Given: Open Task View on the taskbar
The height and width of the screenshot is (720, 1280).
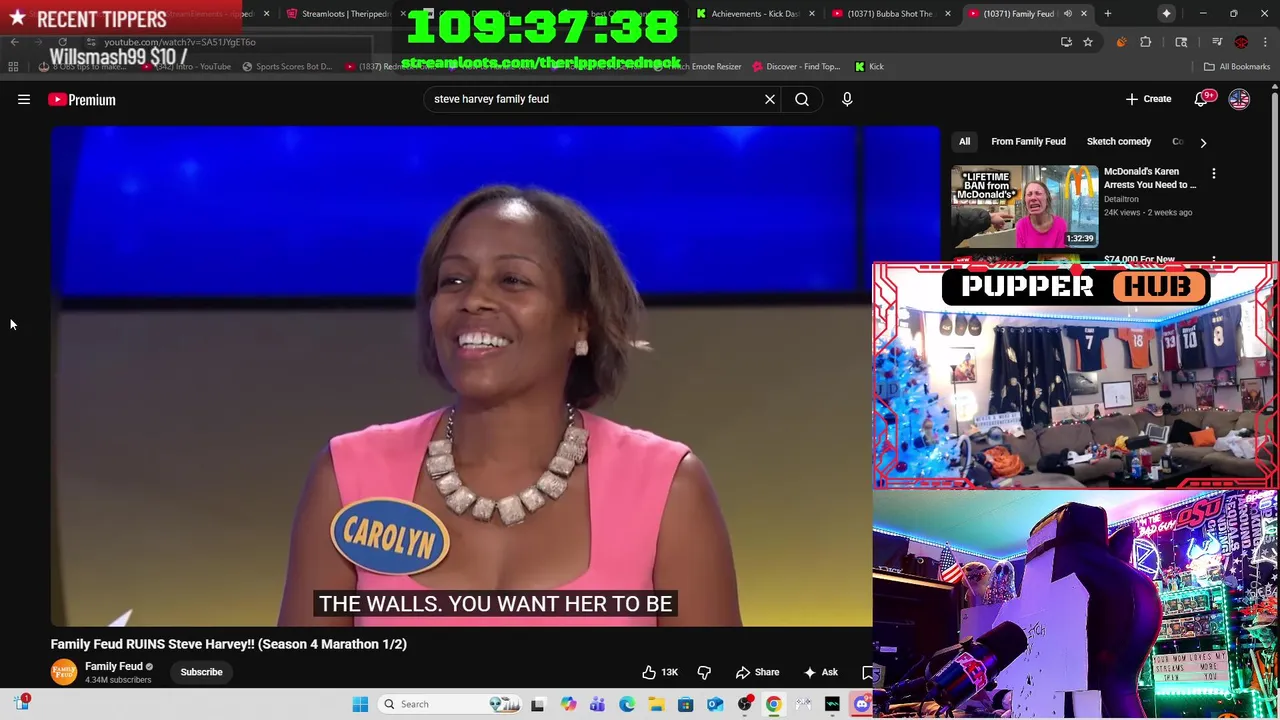Looking at the screenshot, I should [538, 704].
